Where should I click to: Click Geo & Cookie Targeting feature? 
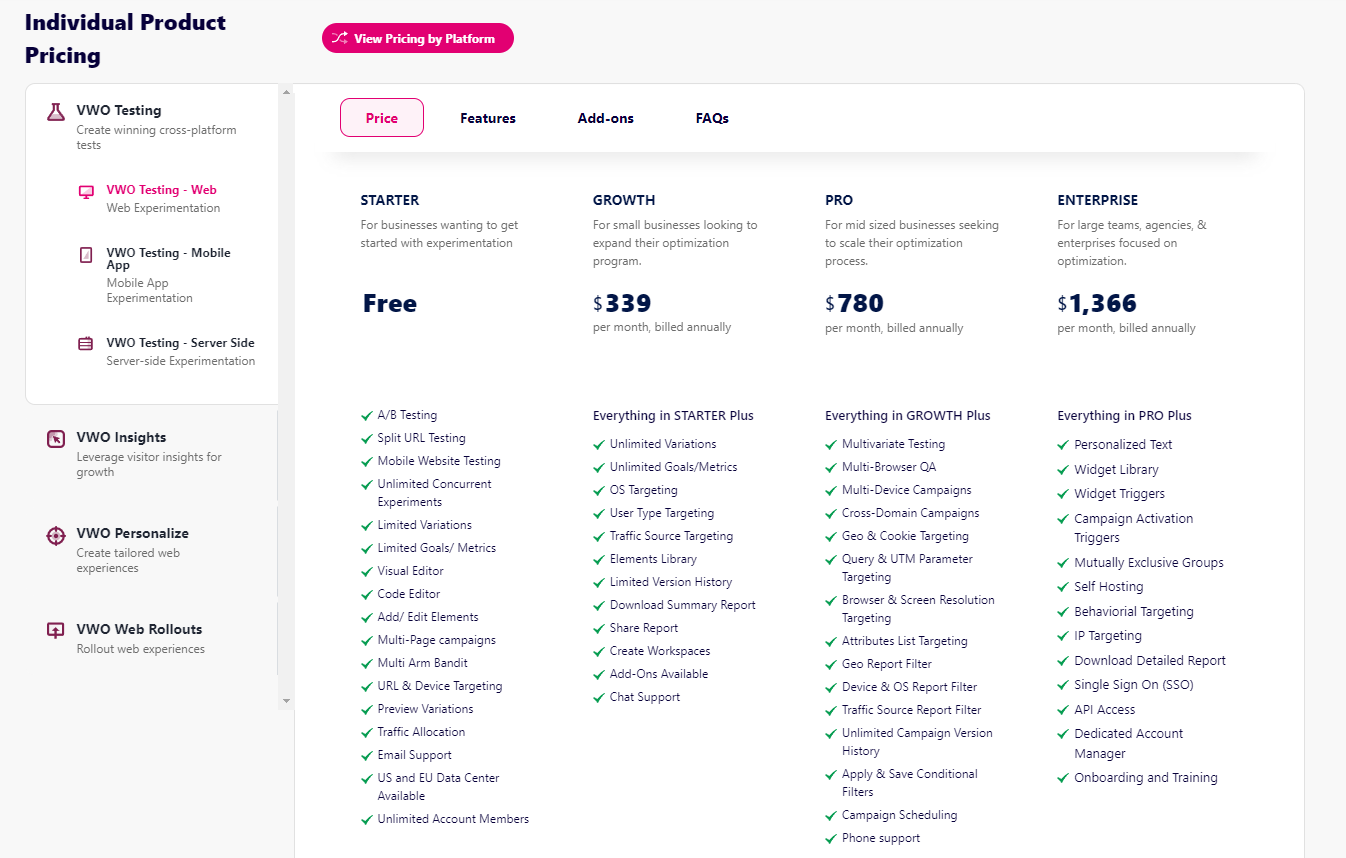[905, 536]
